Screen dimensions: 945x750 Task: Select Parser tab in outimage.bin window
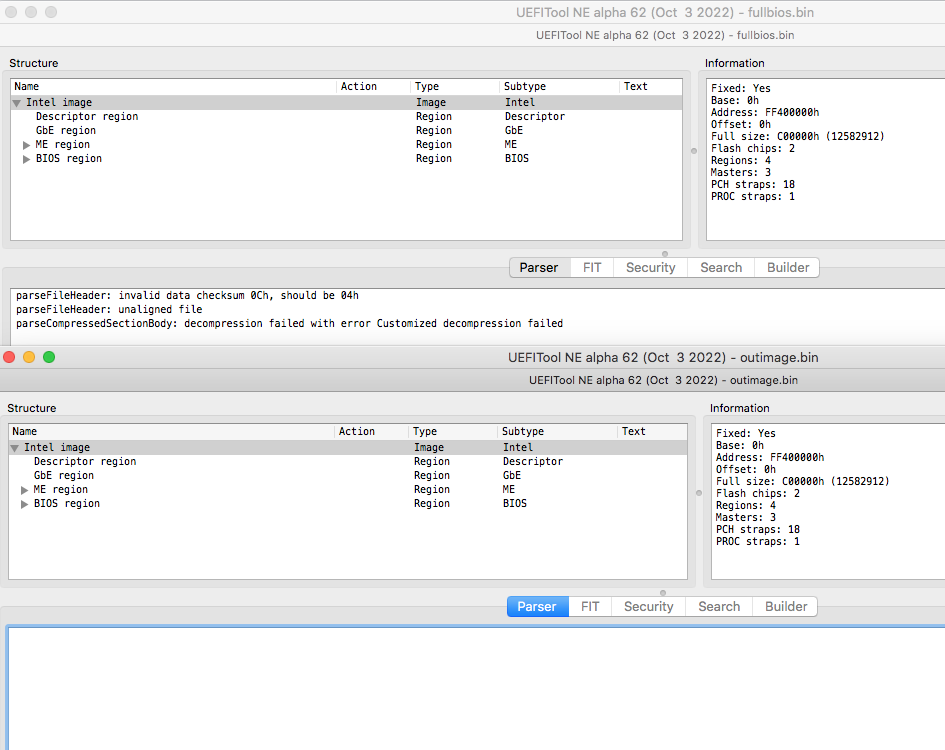pyautogui.click(x=538, y=607)
